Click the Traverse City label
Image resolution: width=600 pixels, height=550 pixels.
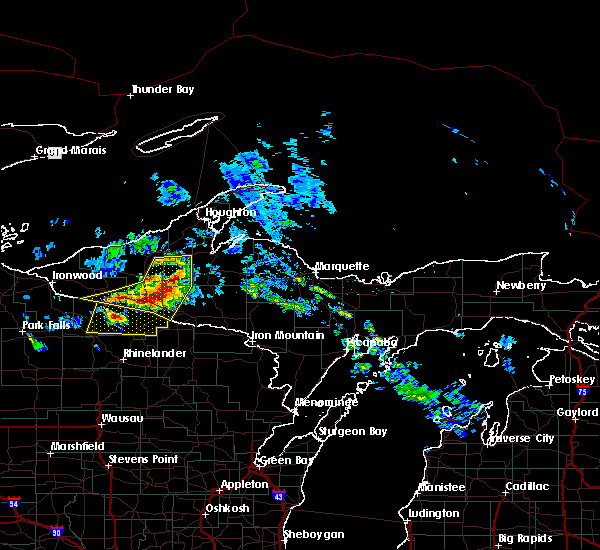point(523,439)
